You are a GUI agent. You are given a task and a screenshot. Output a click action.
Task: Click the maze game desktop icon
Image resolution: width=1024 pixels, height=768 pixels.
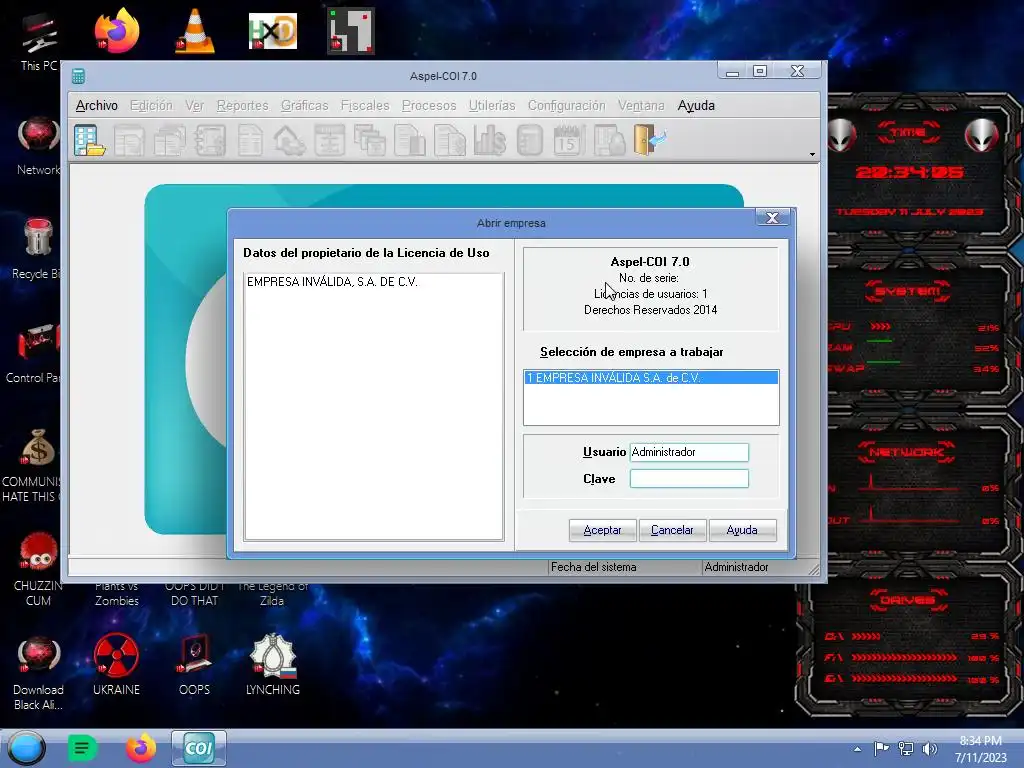click(351, 31)
